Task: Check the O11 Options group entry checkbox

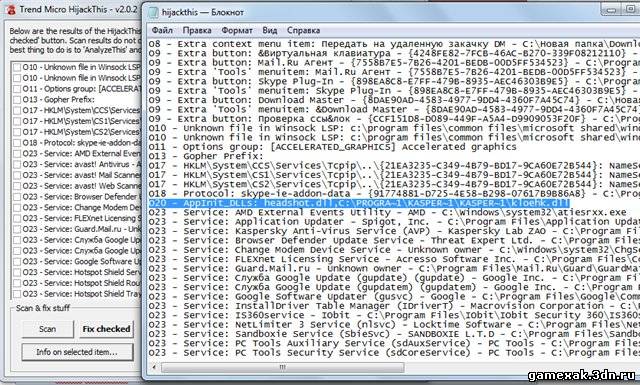Action: [x=17, y=89]
